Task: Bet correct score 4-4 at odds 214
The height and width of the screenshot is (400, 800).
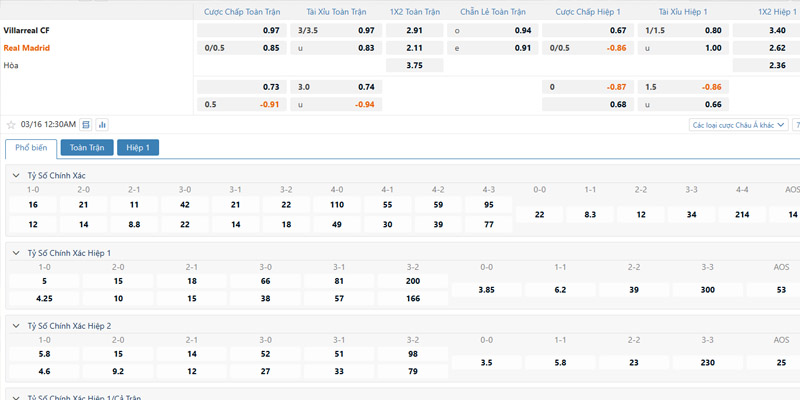Action: 742,214
